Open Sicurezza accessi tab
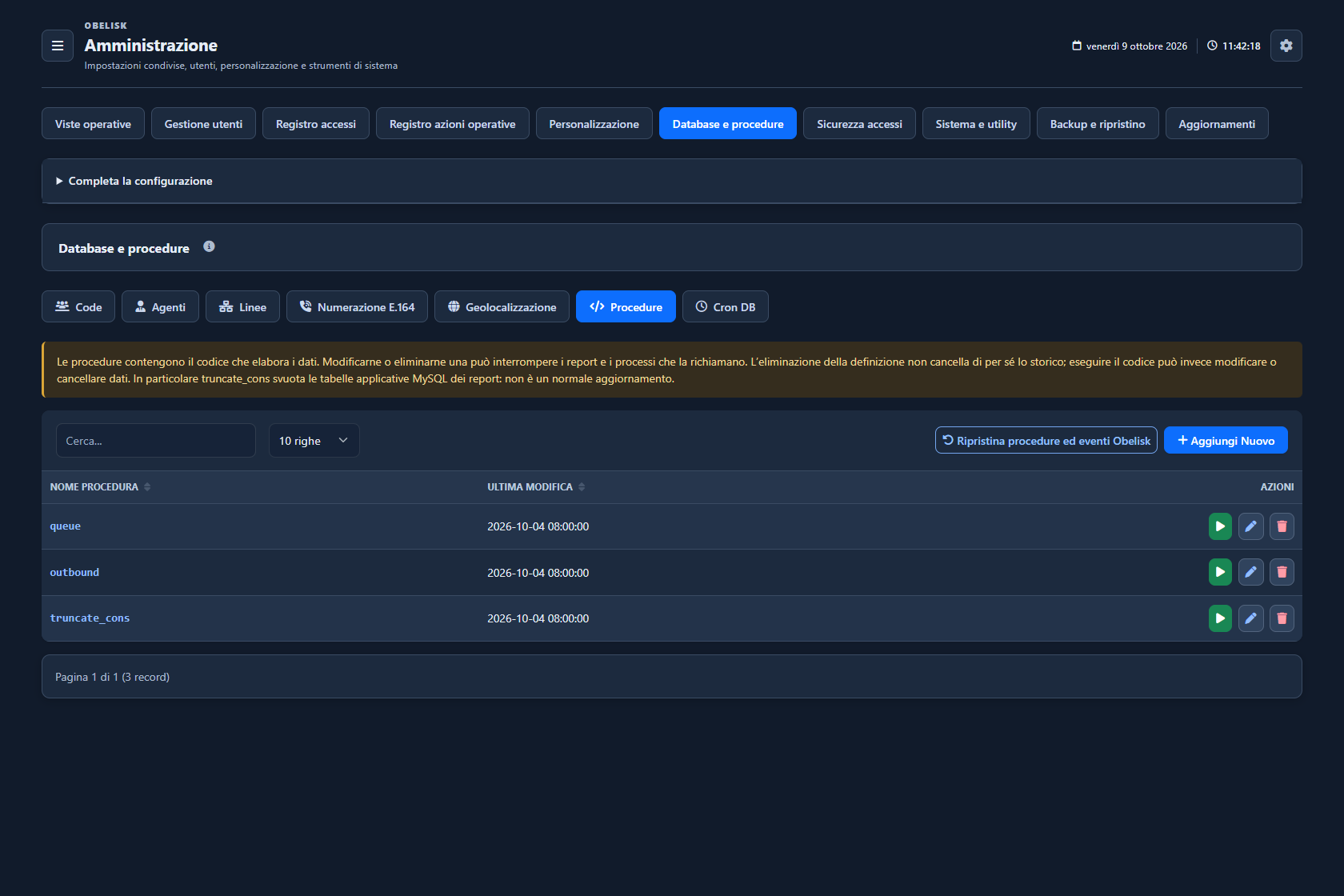 tap(859, 123)
